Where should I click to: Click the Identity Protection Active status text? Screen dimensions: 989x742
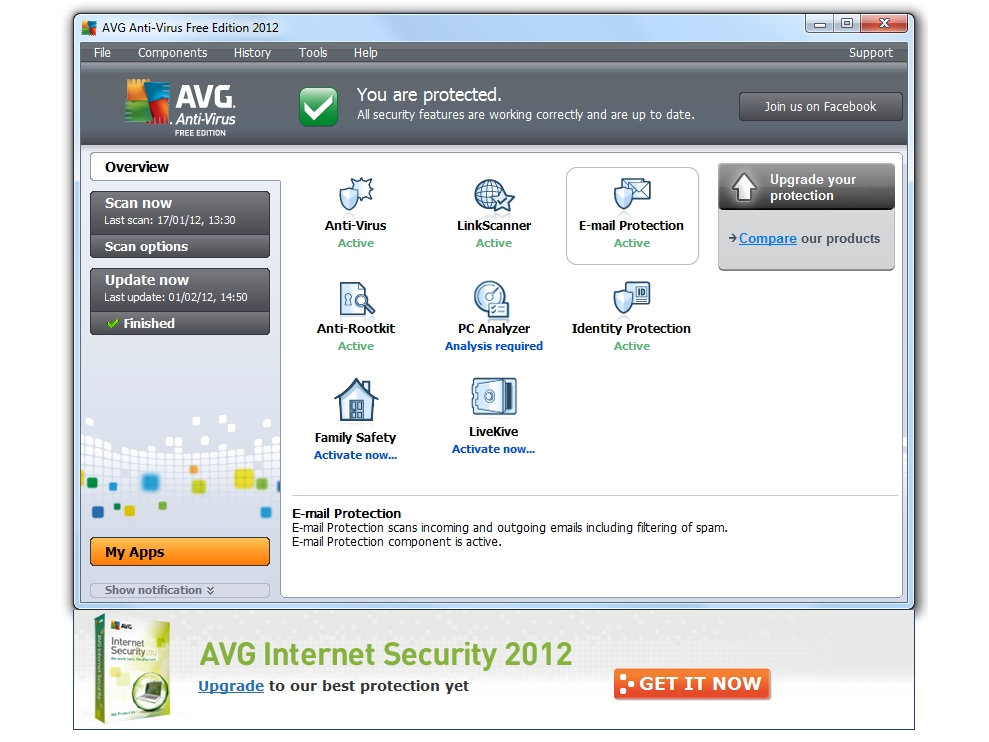coord(632,346)
